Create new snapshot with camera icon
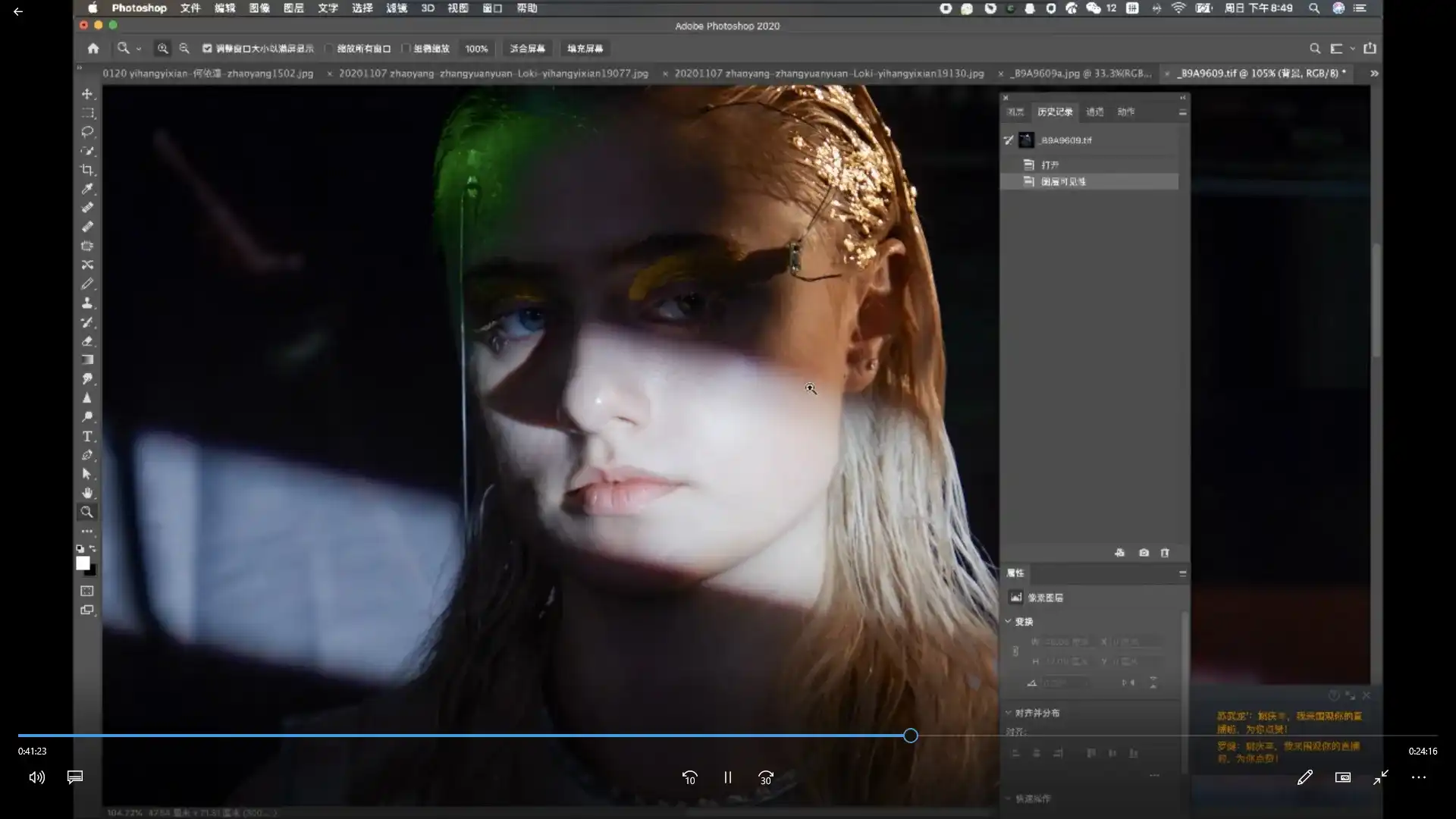 coord(1144,553)
